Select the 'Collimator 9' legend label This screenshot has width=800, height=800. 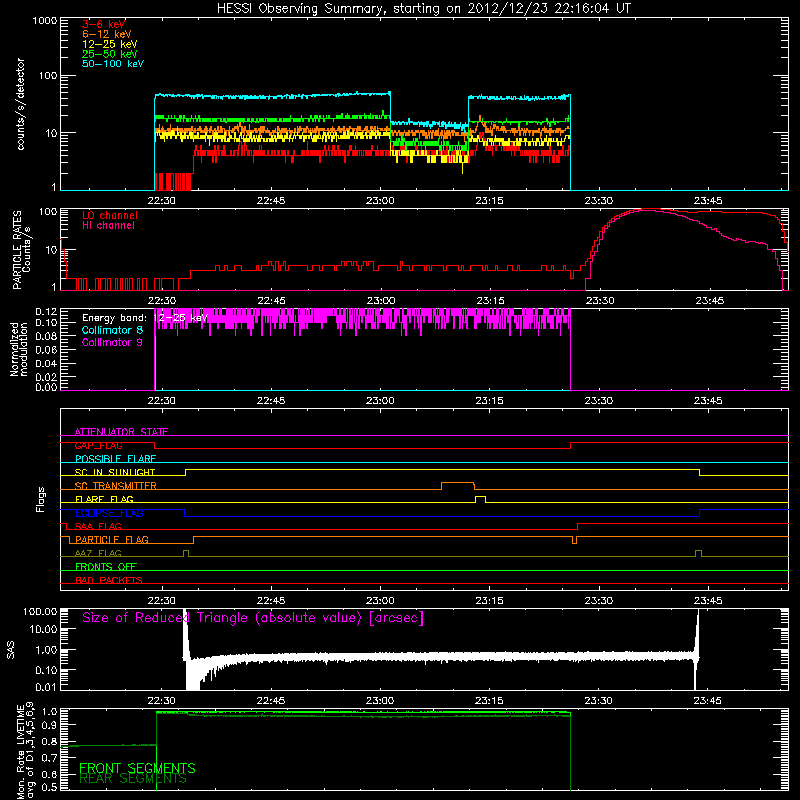click(x=112, y=342)
